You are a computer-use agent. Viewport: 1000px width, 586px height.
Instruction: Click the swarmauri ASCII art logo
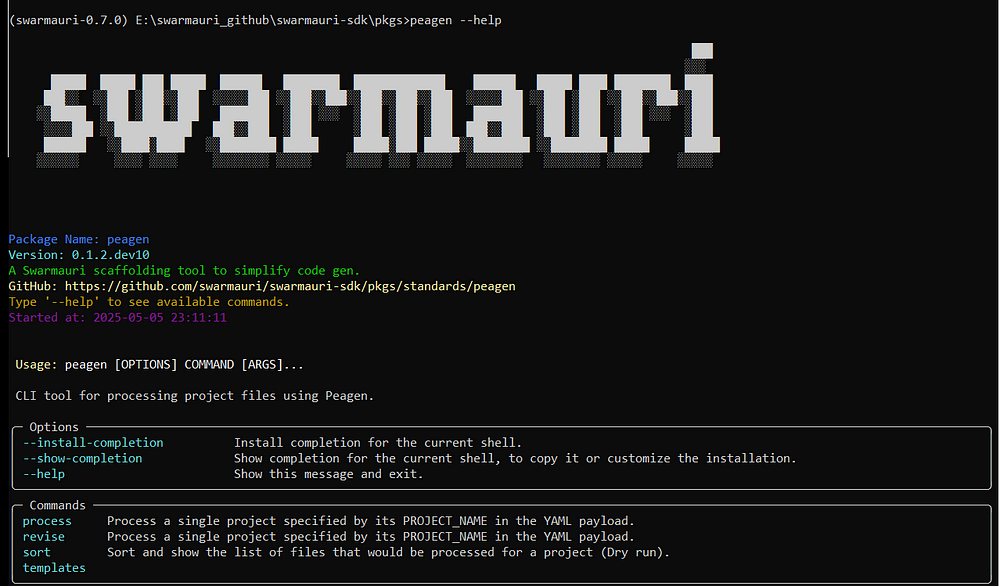[378, 105]
